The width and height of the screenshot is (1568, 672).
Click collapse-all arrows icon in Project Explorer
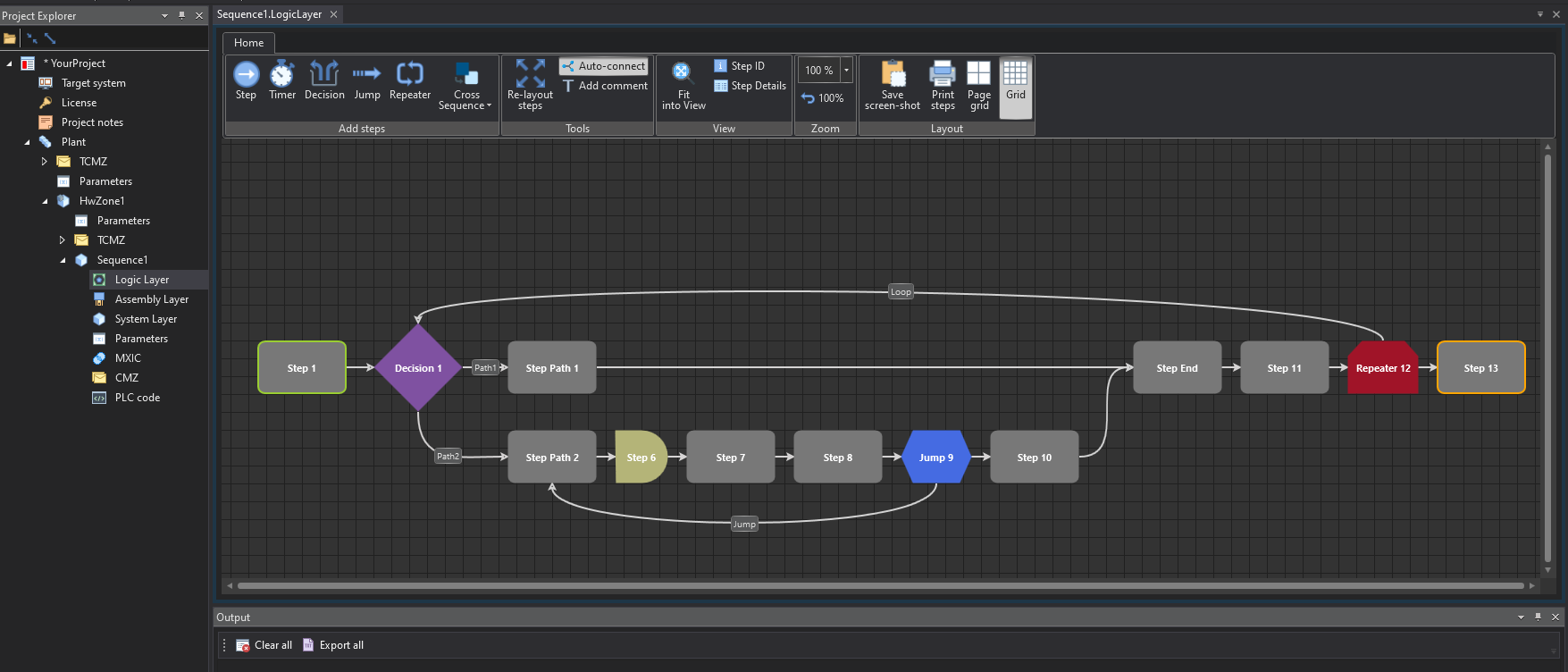pos(31,38)
